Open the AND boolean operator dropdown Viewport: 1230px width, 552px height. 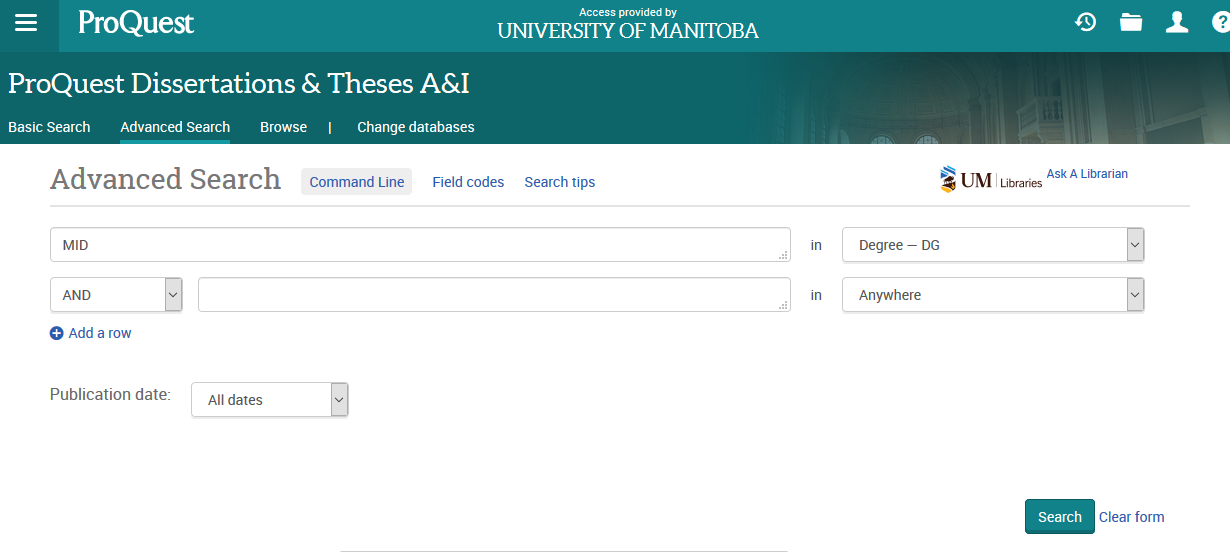coord(116,295)
